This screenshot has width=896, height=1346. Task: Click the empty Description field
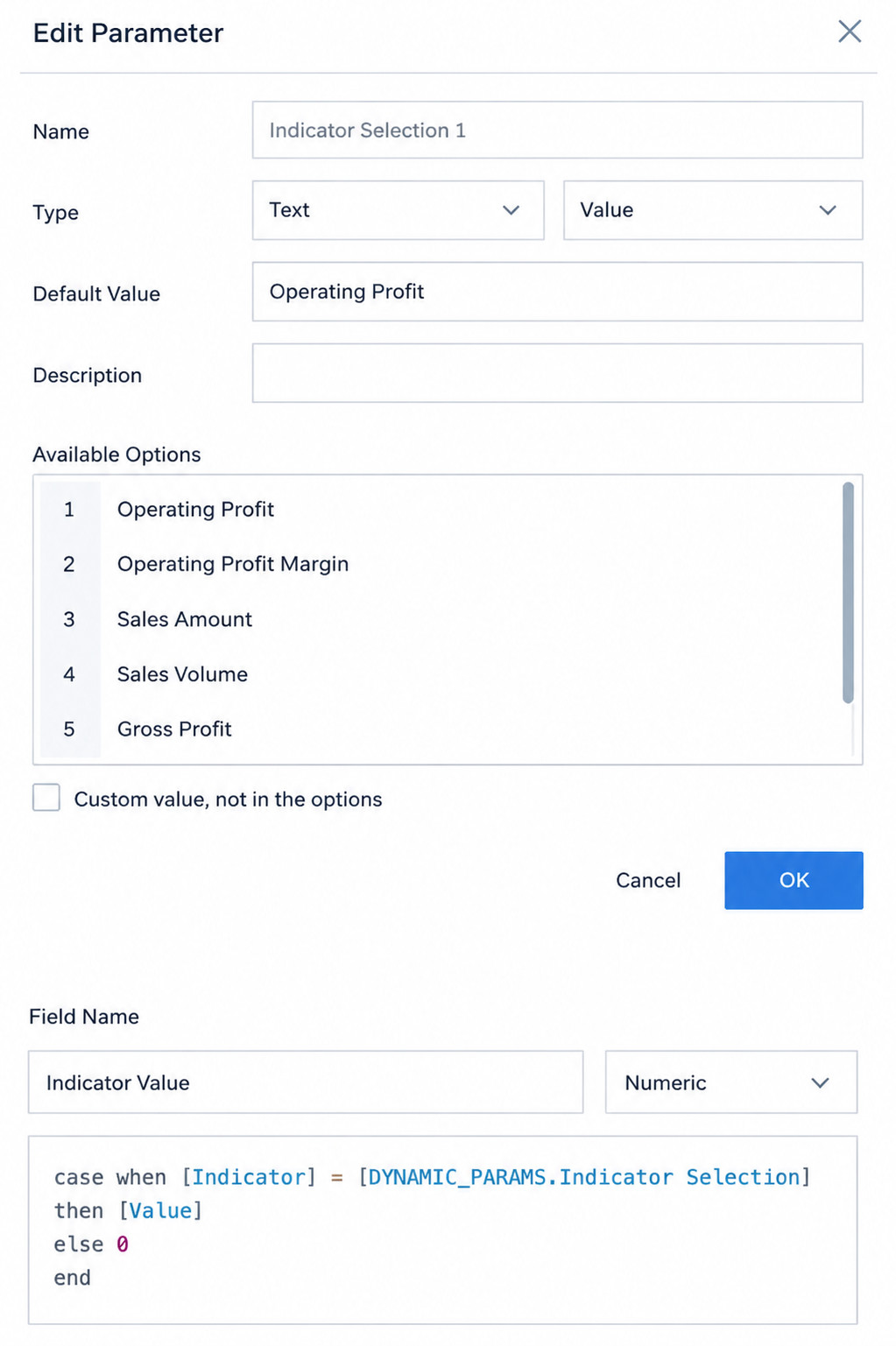(557, 373)
